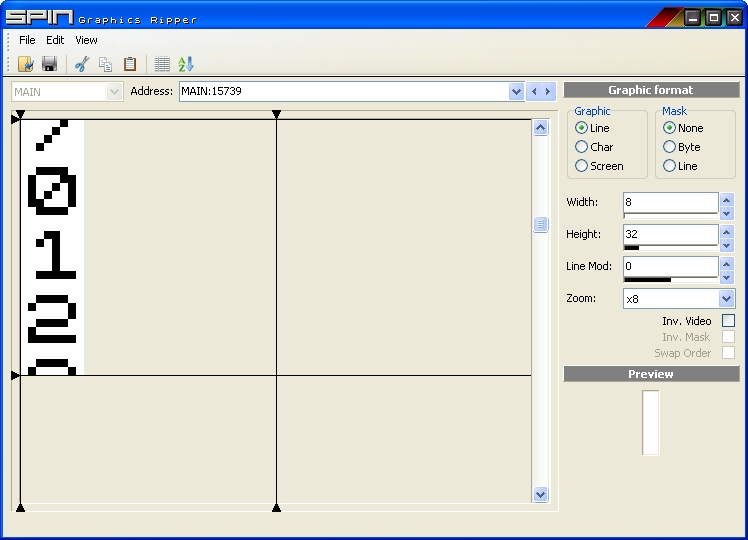Click the Save floppy disk icon

click(x=48, y=64)
